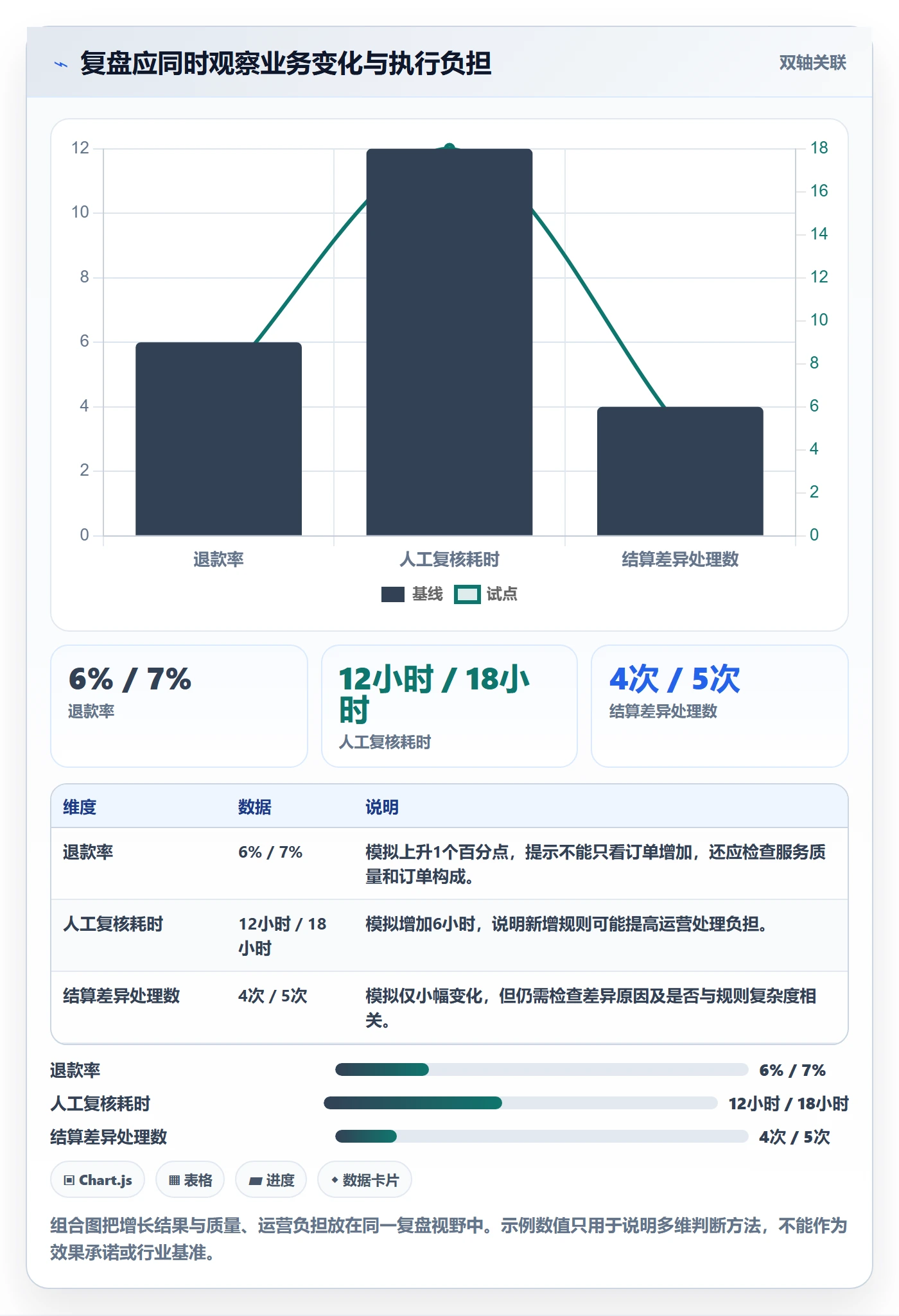Screen dimensions: 899x1316
Task: Click the 说明 column header
Action: point(382,807)
